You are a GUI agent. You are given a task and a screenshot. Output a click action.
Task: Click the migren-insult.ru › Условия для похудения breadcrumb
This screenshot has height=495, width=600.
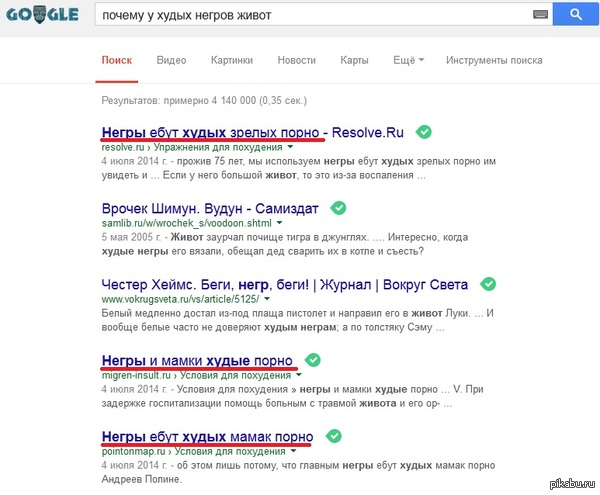[196, 375]
